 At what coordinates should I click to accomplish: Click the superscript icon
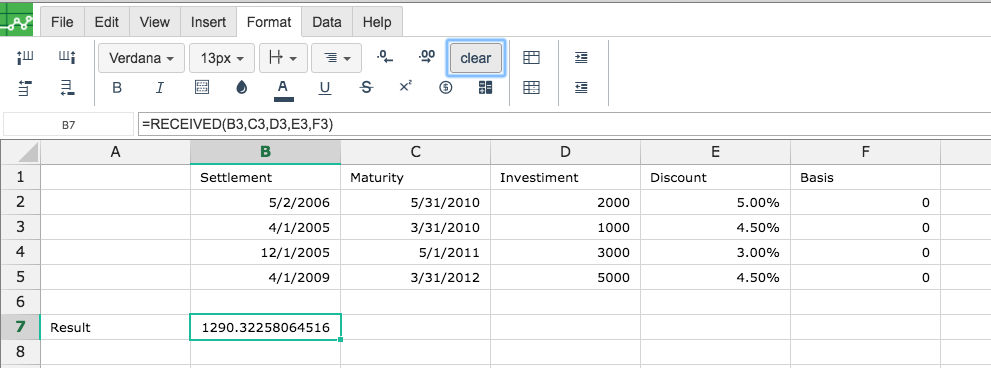(406, 87)
